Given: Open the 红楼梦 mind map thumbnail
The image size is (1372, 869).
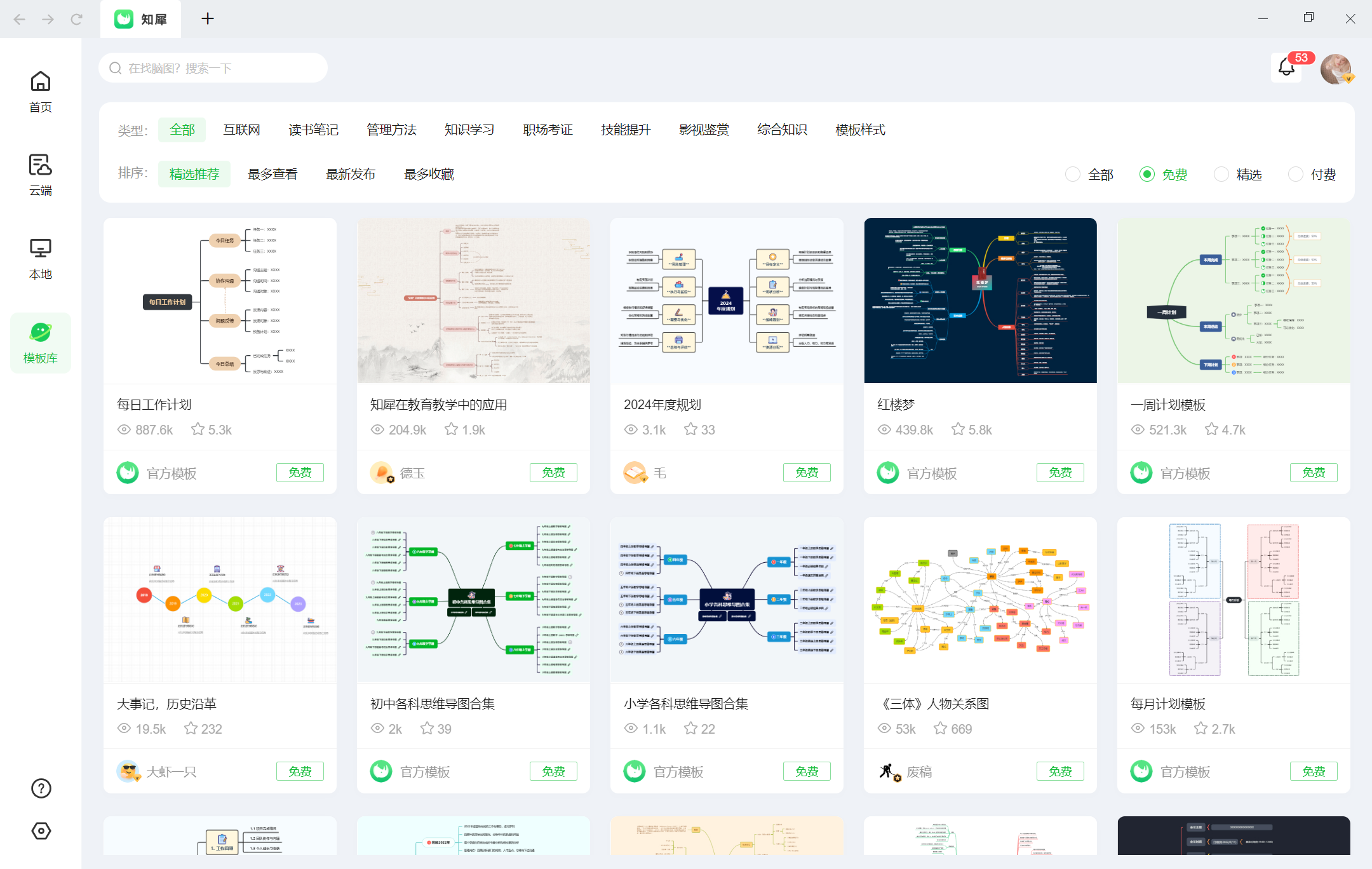Looking at the screenshot, I should [980, 300].
